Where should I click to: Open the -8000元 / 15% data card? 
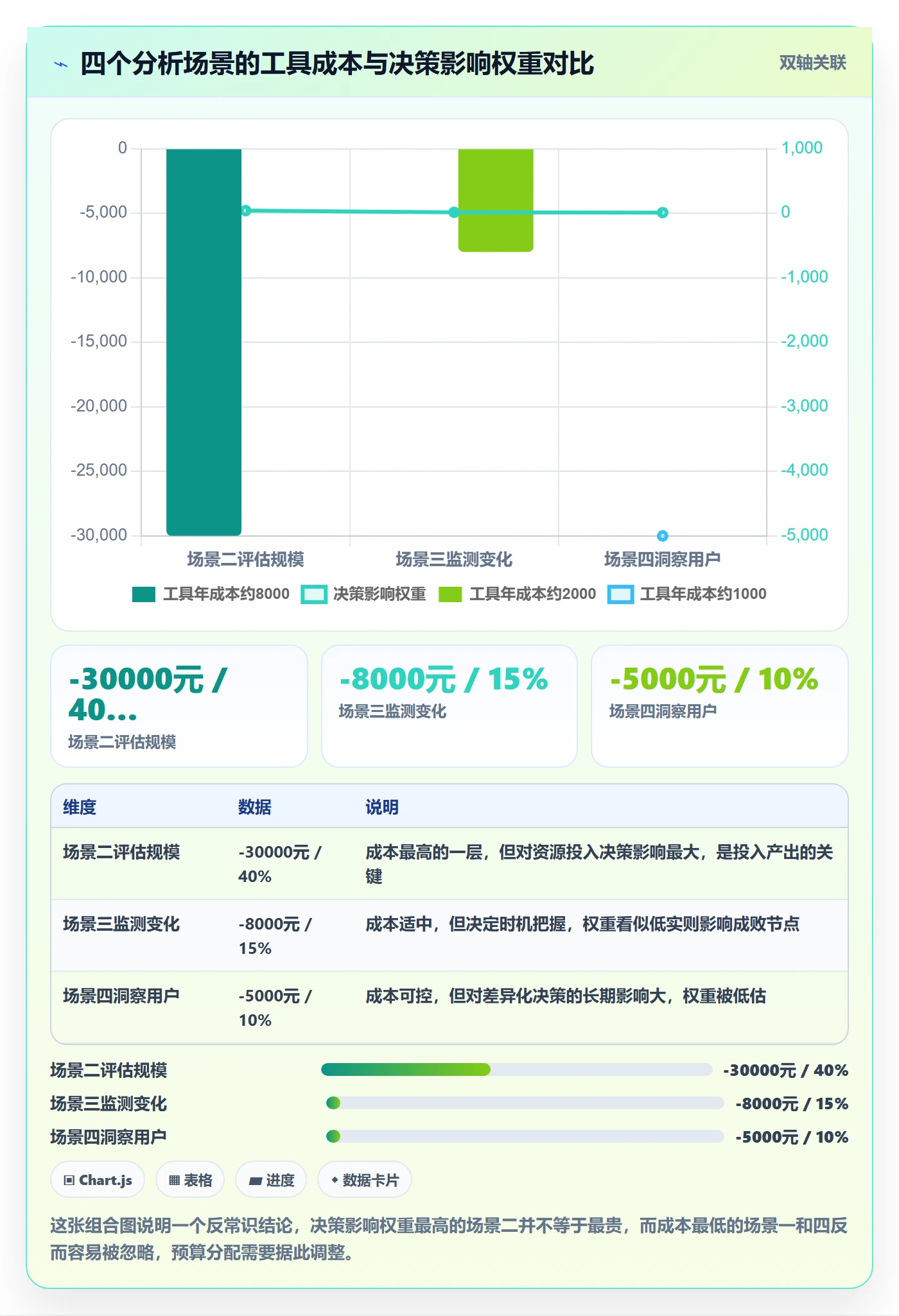(x=449, y=706)
